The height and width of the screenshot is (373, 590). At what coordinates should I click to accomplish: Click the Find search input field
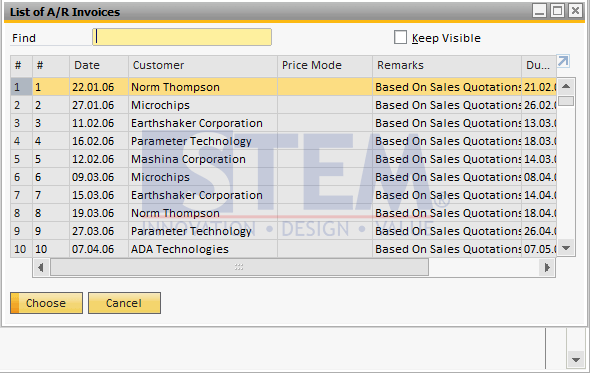182,37
